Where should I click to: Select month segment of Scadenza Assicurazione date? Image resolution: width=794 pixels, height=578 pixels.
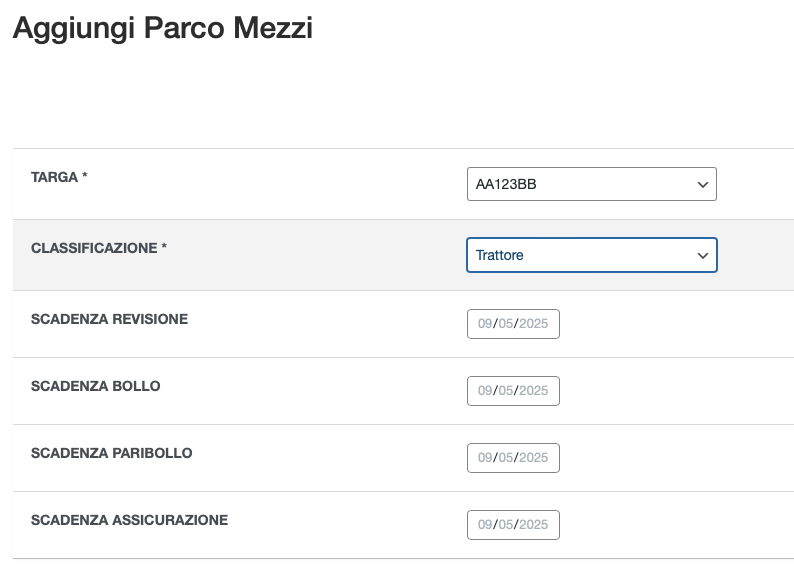point(505,525)
